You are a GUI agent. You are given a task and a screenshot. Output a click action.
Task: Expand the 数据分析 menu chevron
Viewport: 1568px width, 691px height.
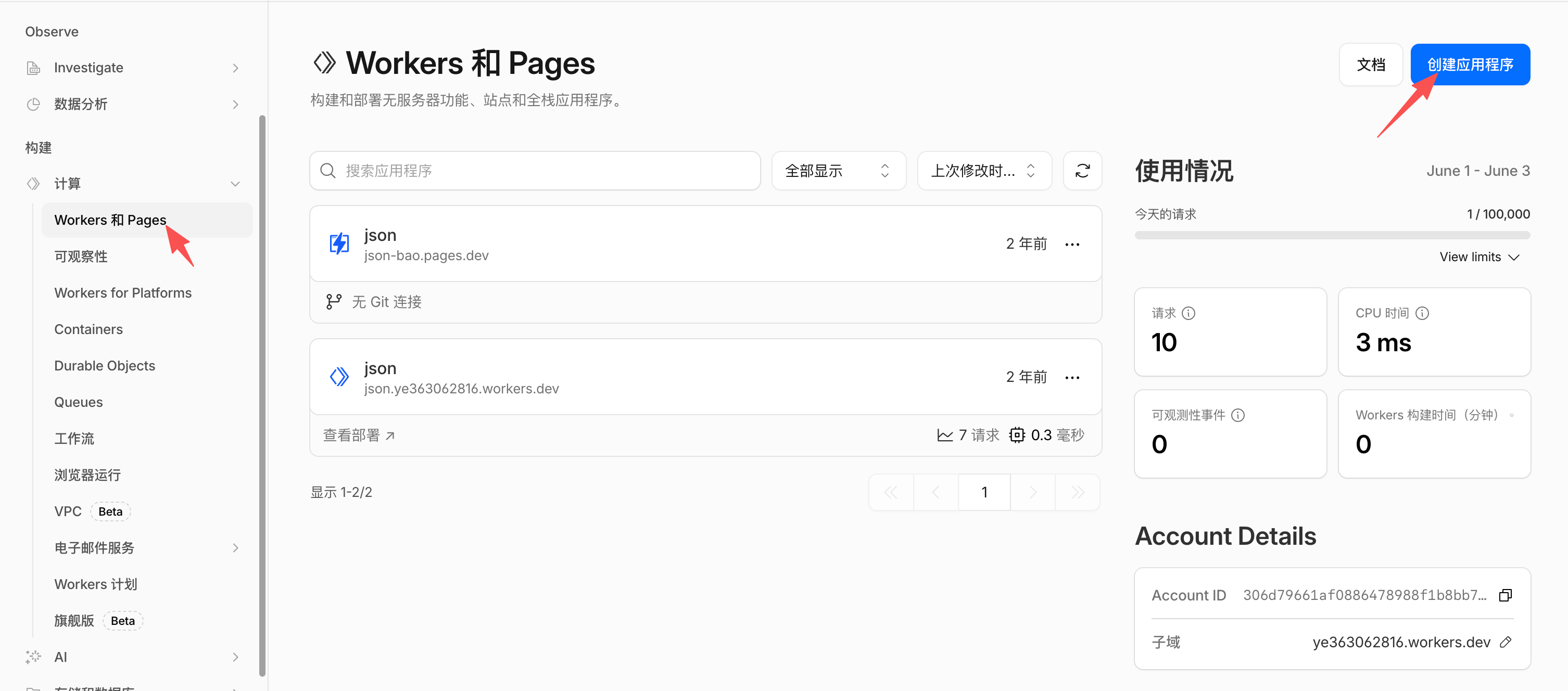[236, 104]
